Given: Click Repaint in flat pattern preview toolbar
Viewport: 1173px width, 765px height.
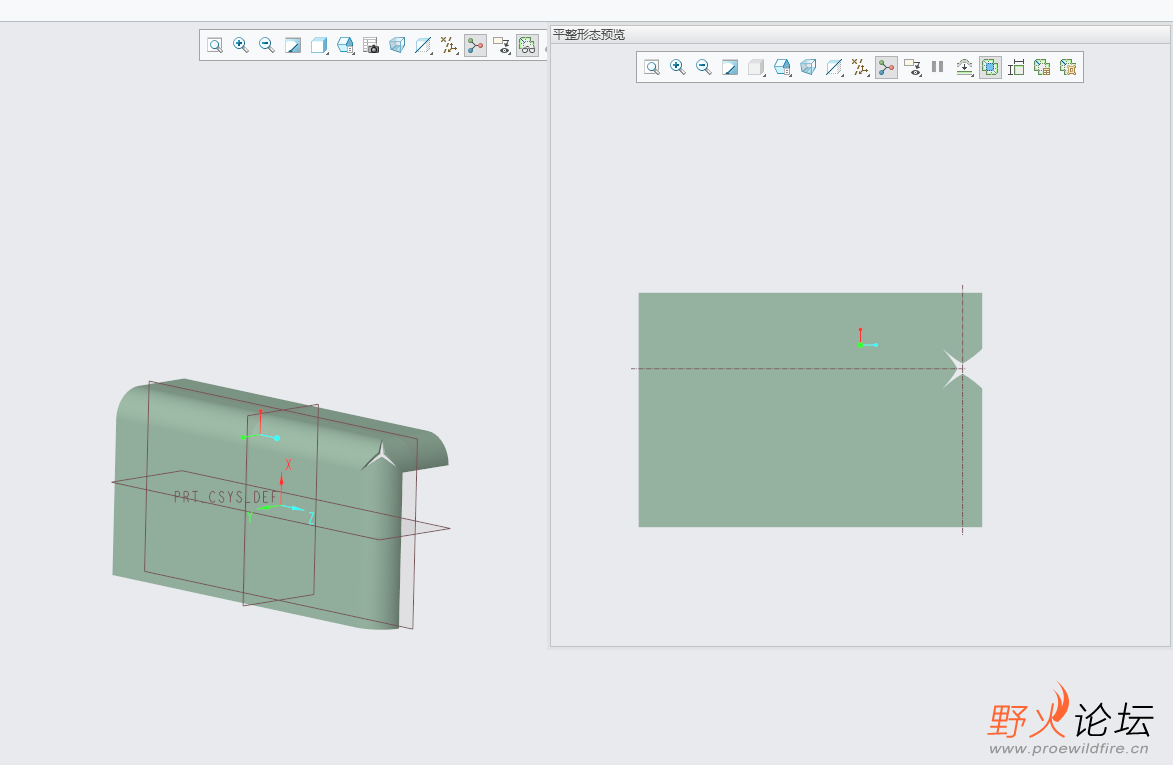Looking at the screenshot, I should (729, 67).
